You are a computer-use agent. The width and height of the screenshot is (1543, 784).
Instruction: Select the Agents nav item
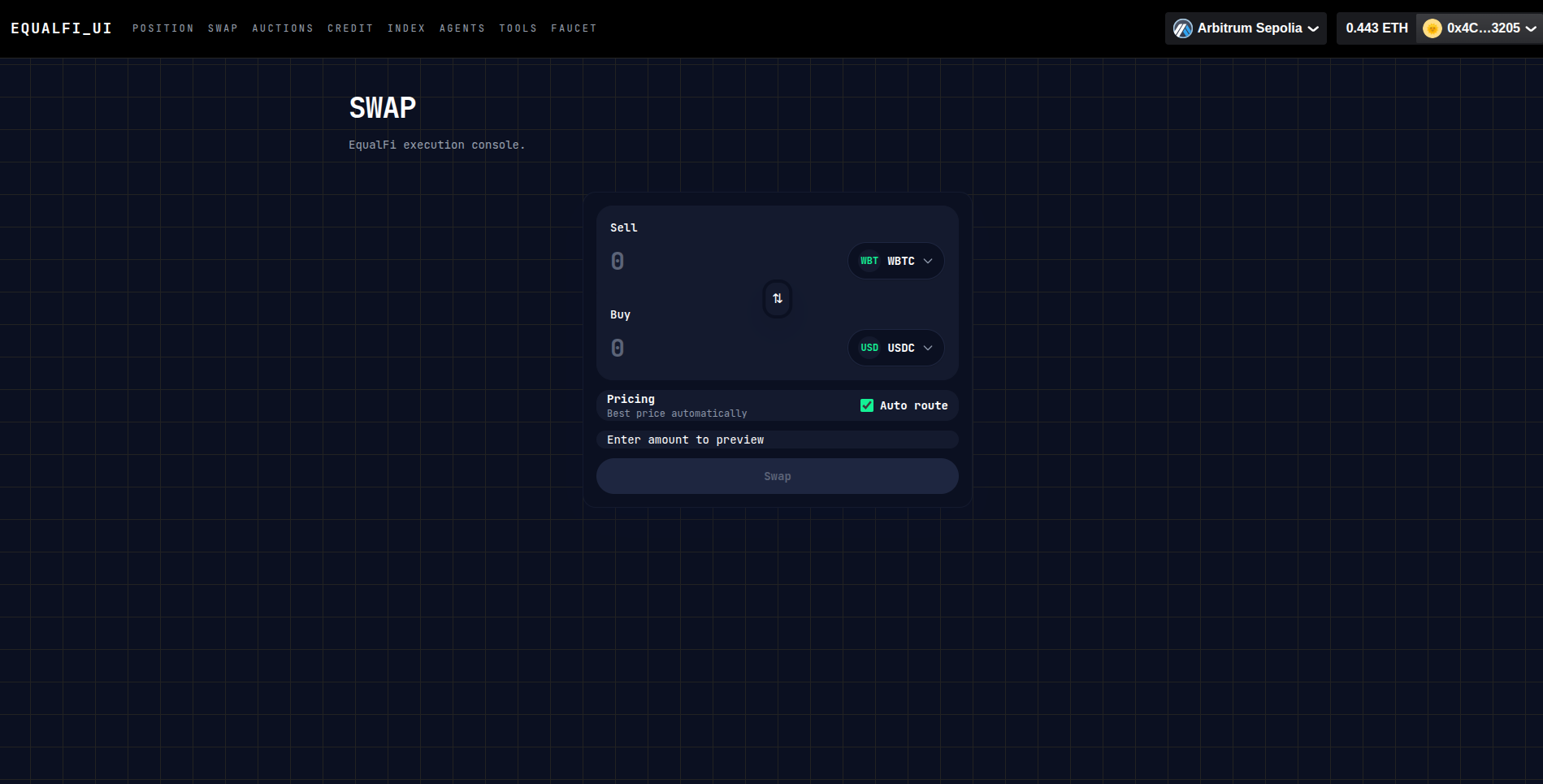click(462, 28)
